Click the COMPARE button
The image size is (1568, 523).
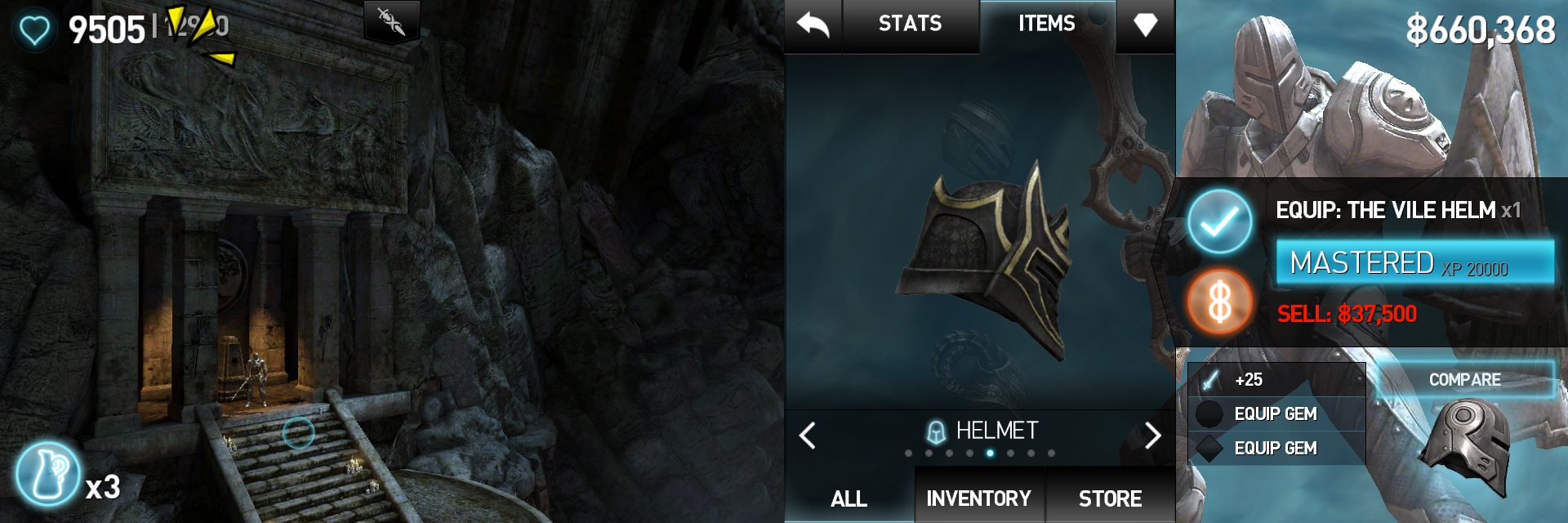pos(1464,380)
